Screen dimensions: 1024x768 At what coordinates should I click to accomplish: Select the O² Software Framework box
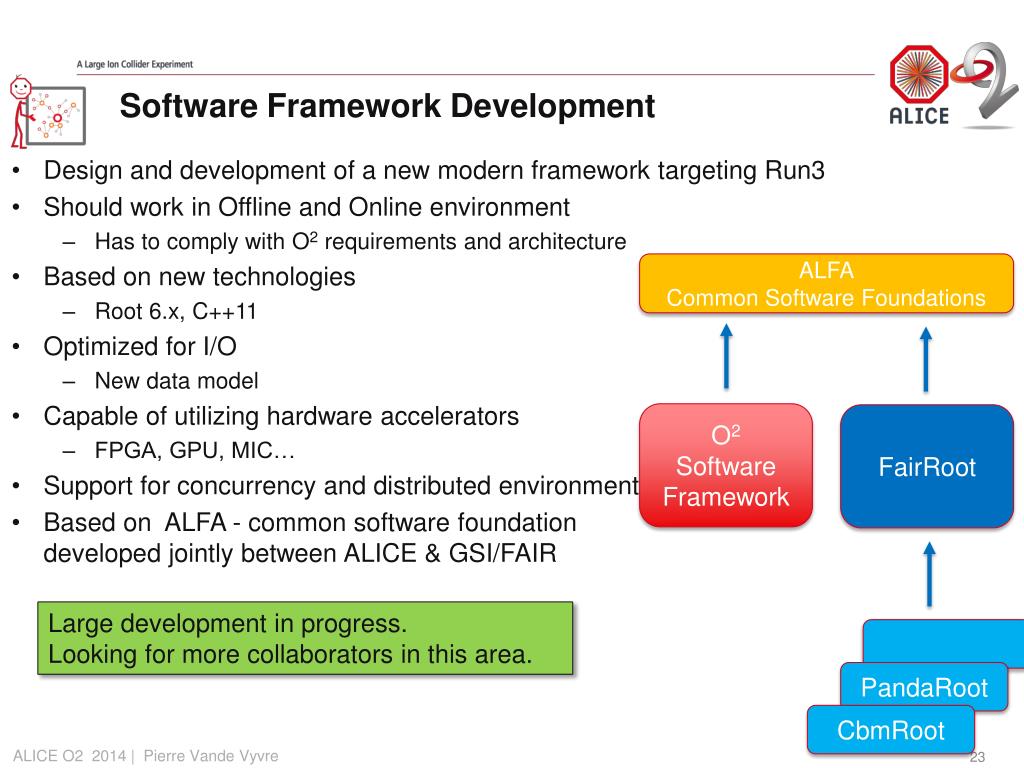[726, 466]
